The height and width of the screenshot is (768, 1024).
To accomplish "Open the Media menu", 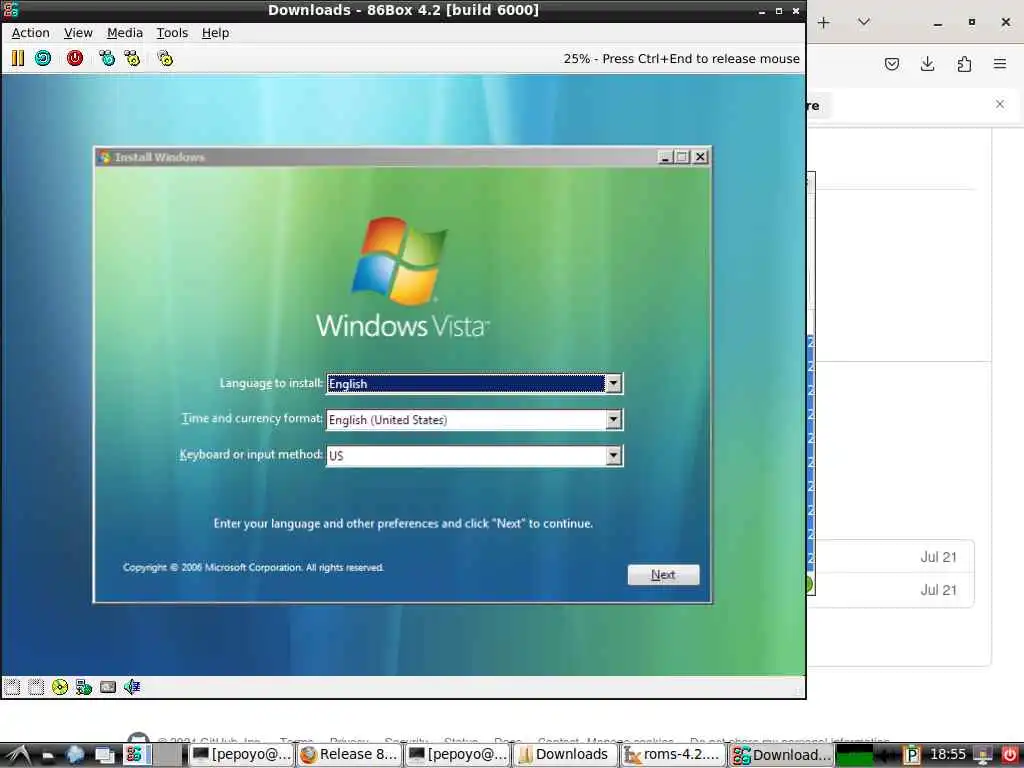I will 125,33.
